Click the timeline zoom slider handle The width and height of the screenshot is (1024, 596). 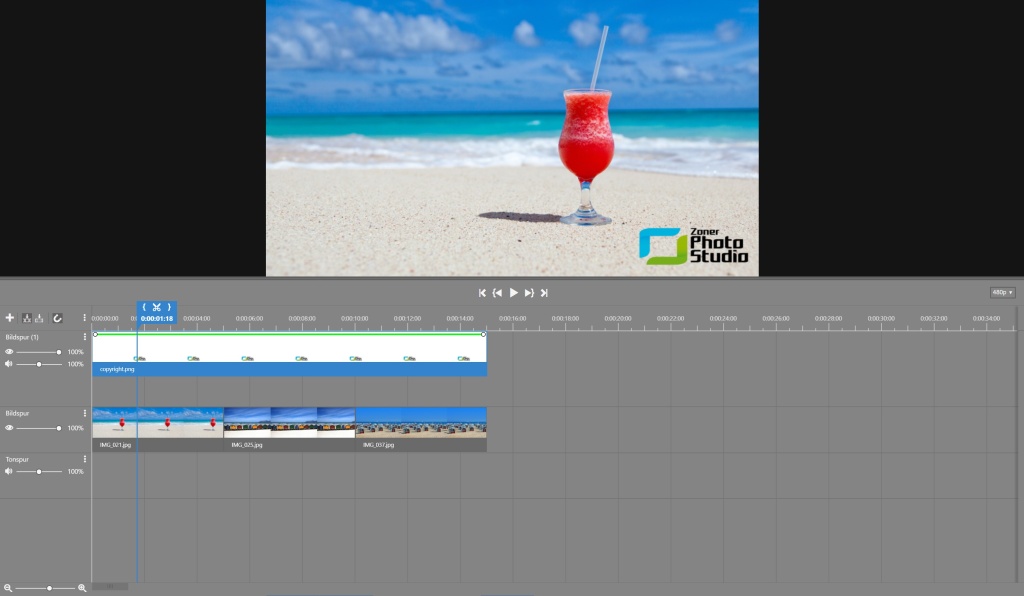[x=49, y=588]
